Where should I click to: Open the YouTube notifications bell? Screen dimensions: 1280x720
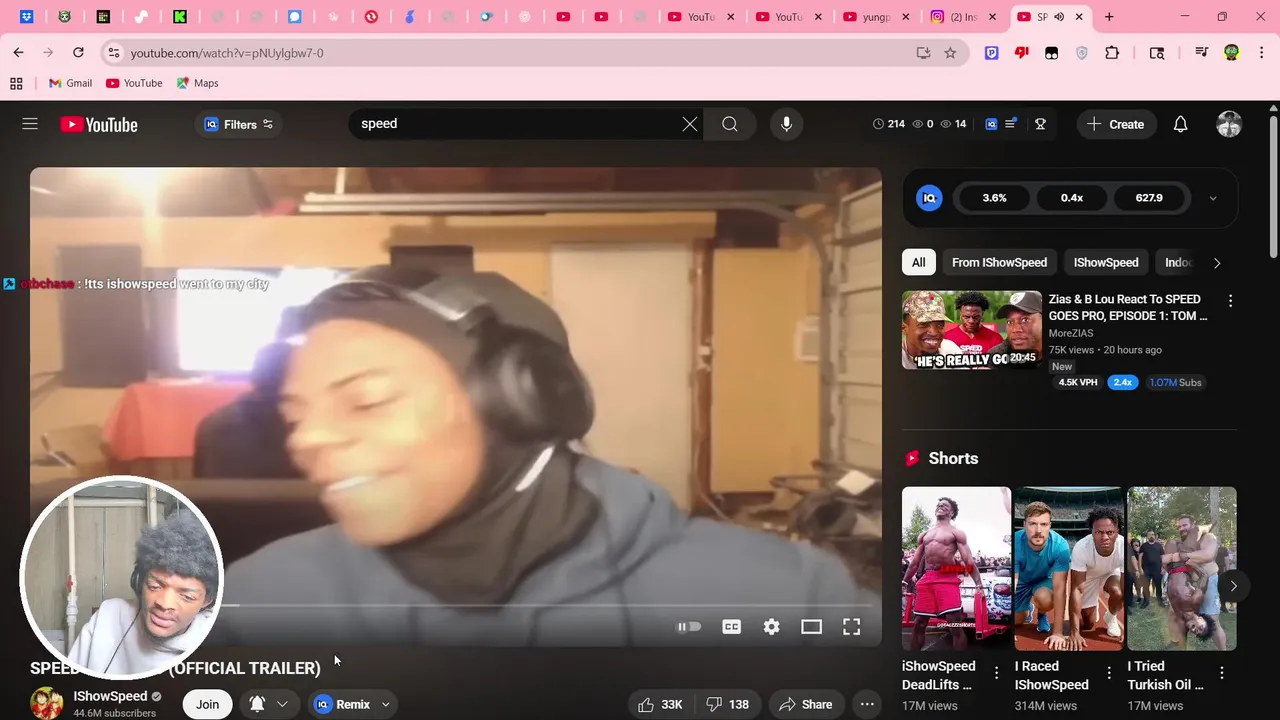point(1180,124)
